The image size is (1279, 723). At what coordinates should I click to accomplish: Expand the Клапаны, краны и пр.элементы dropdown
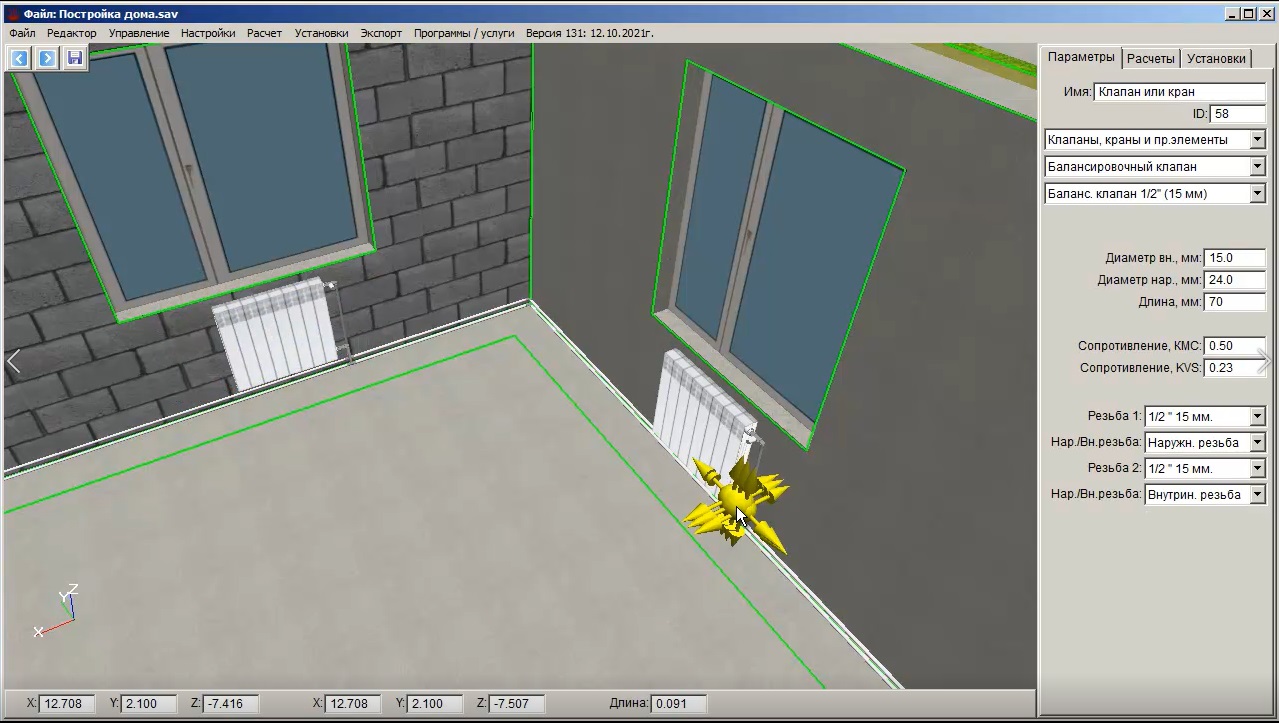coord(1258,140)
